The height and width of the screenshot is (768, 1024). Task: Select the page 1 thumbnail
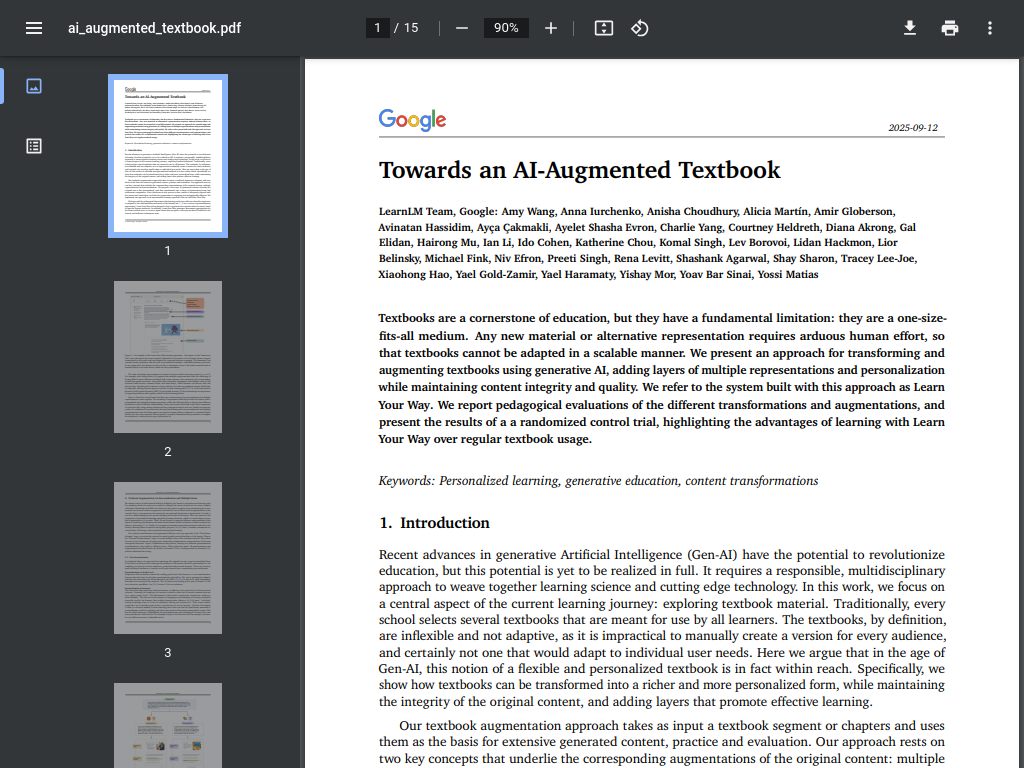pos(168,155)
